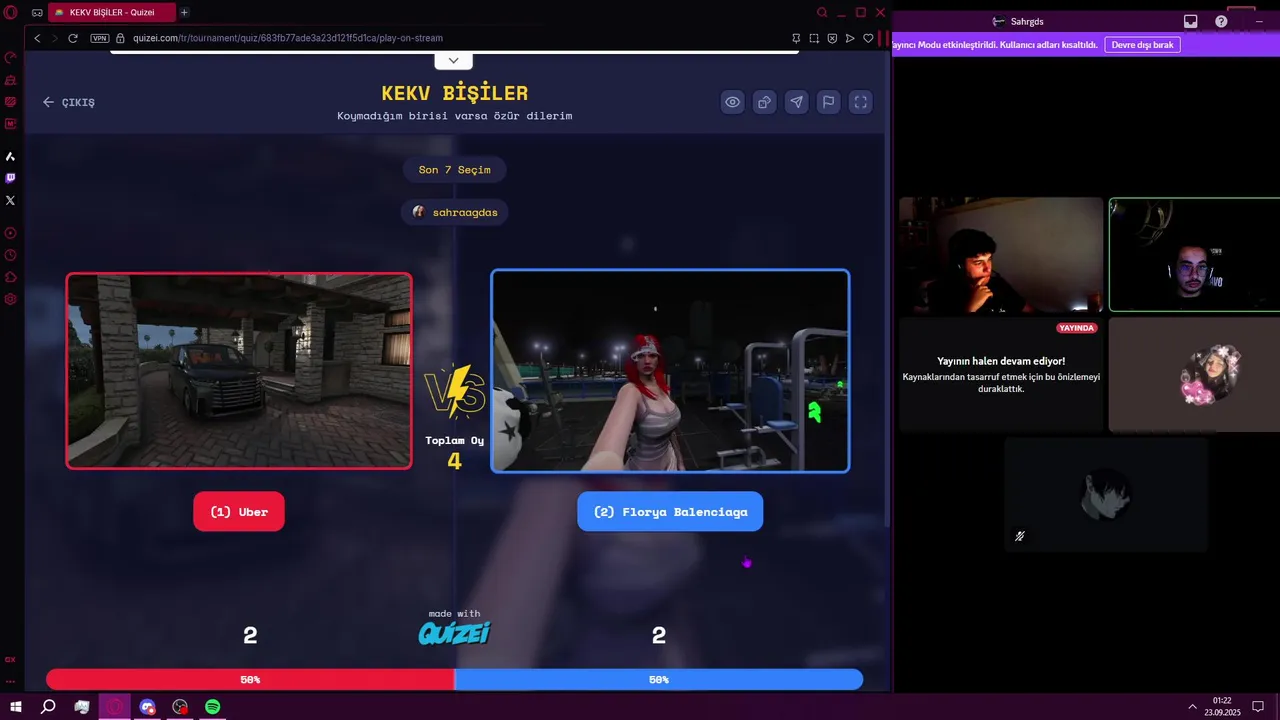Open the Aria AI sidebar icon
1280x720 pixels.
11,157
